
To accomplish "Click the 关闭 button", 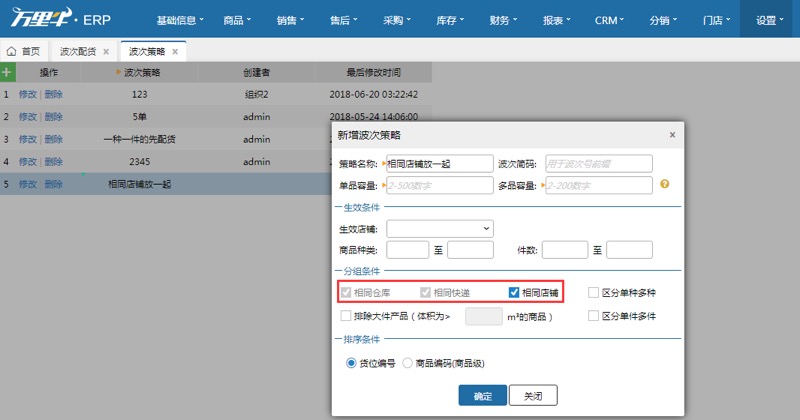I will coord(533,396).
